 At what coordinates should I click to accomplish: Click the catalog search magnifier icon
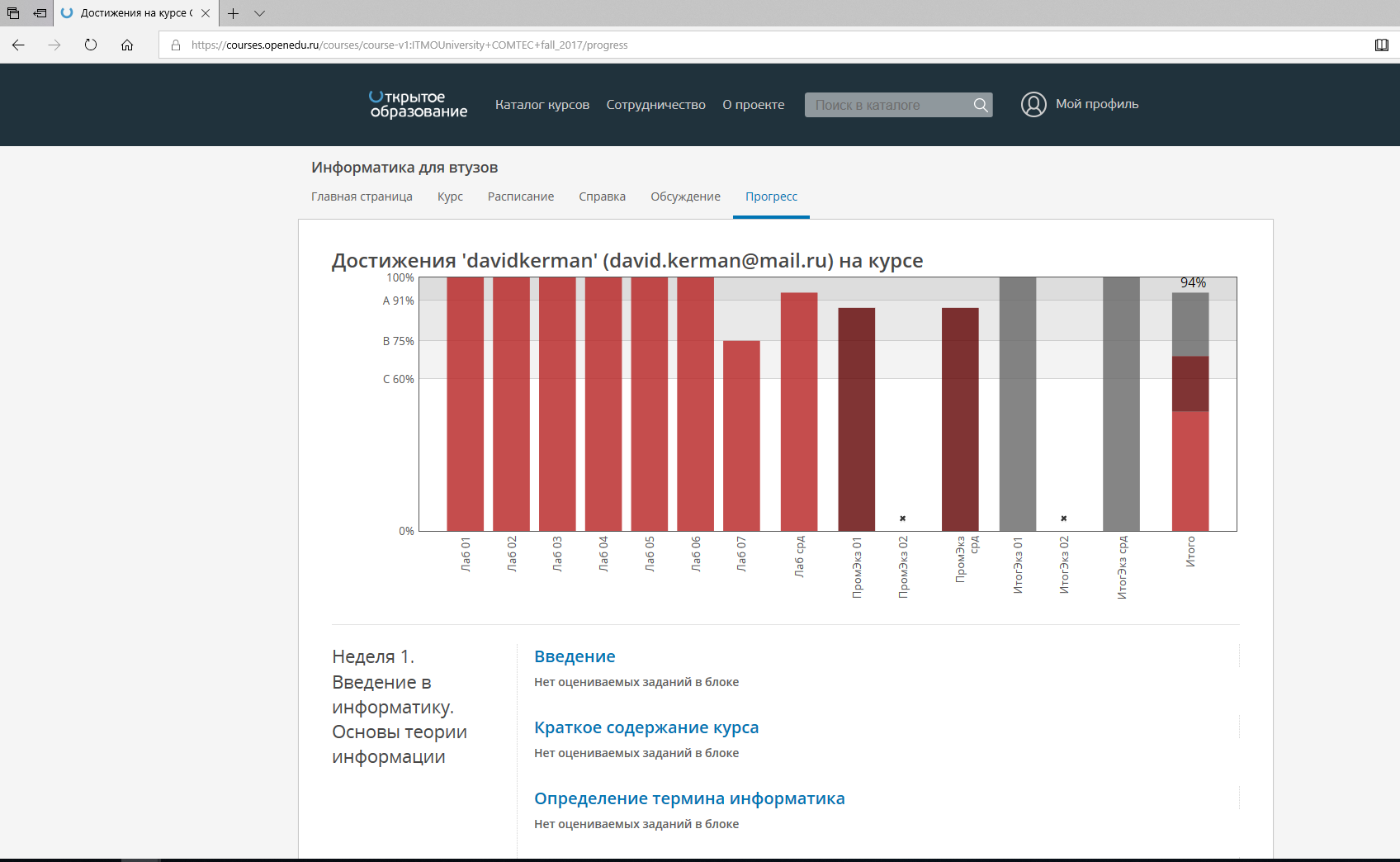[x=980, y=105]
